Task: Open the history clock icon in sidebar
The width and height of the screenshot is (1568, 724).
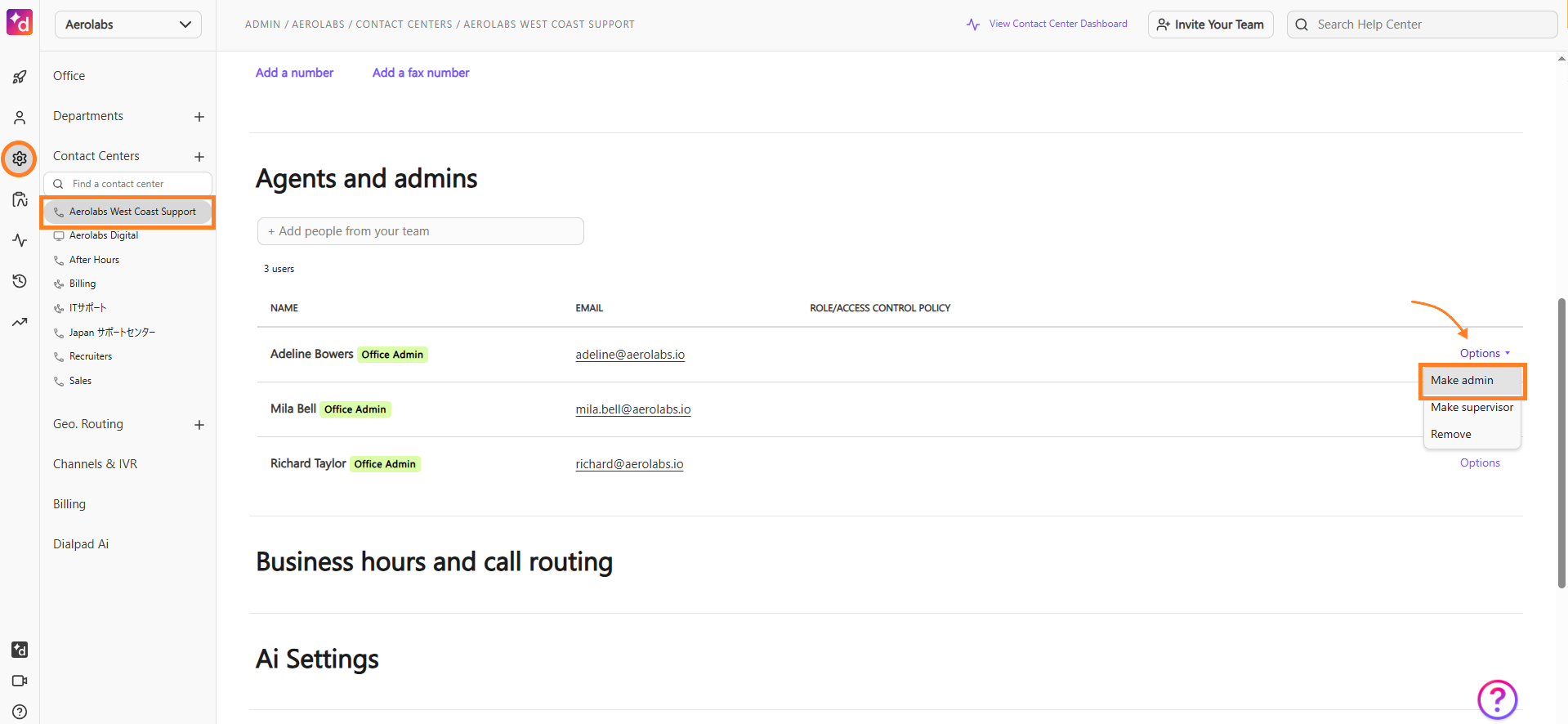Action: 20,281
